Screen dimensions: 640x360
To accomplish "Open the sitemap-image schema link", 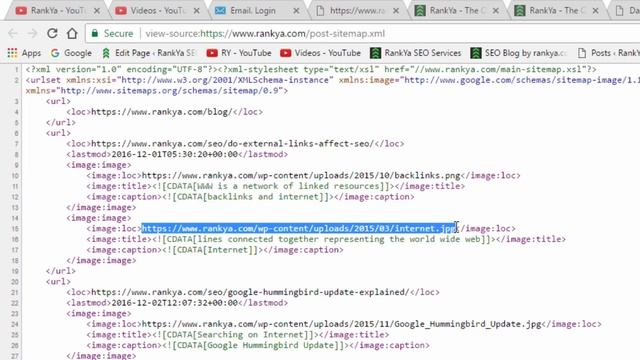I will click(522, 80).
